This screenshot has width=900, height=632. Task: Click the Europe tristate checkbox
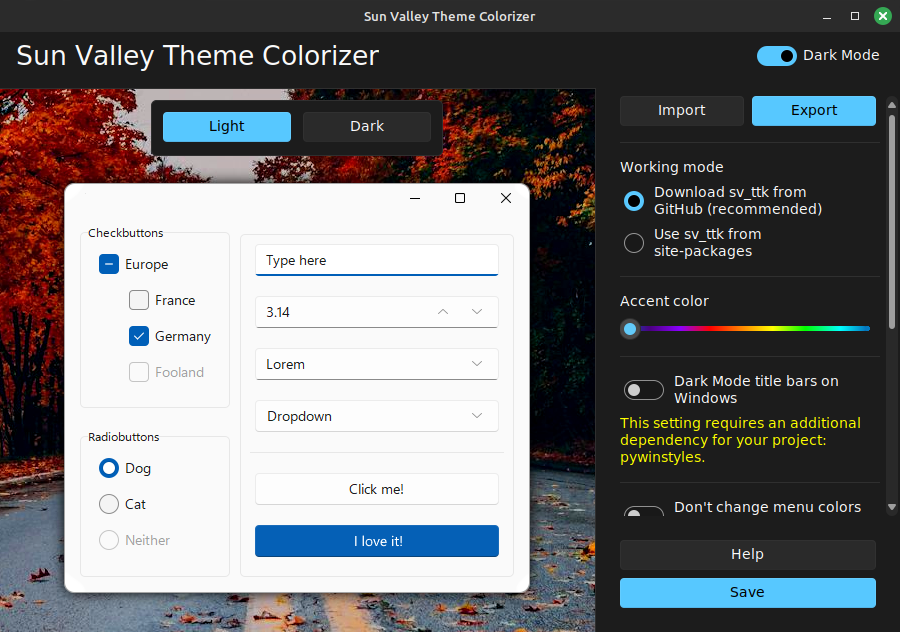pos(108,264)
